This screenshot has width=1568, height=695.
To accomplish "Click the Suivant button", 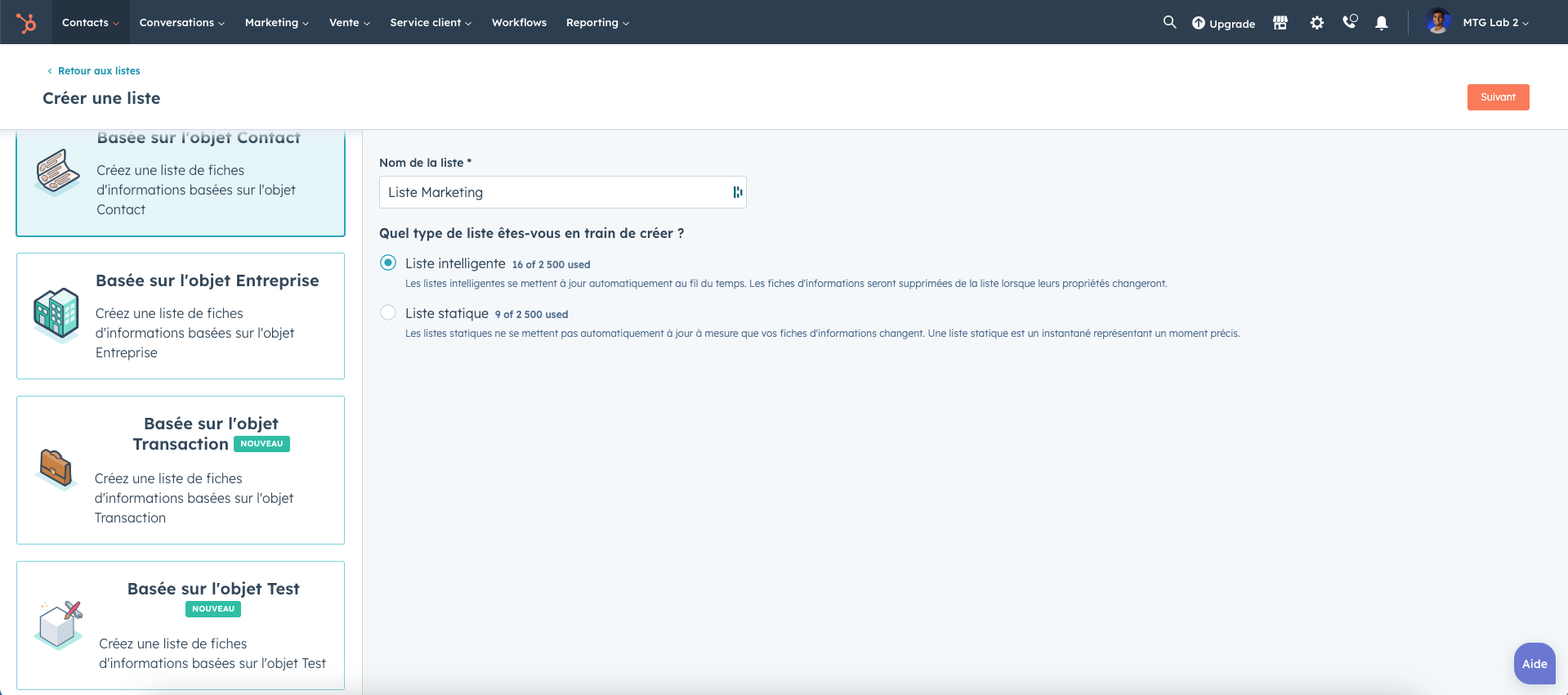I will pyautogui.click(x=1498, y=96).
